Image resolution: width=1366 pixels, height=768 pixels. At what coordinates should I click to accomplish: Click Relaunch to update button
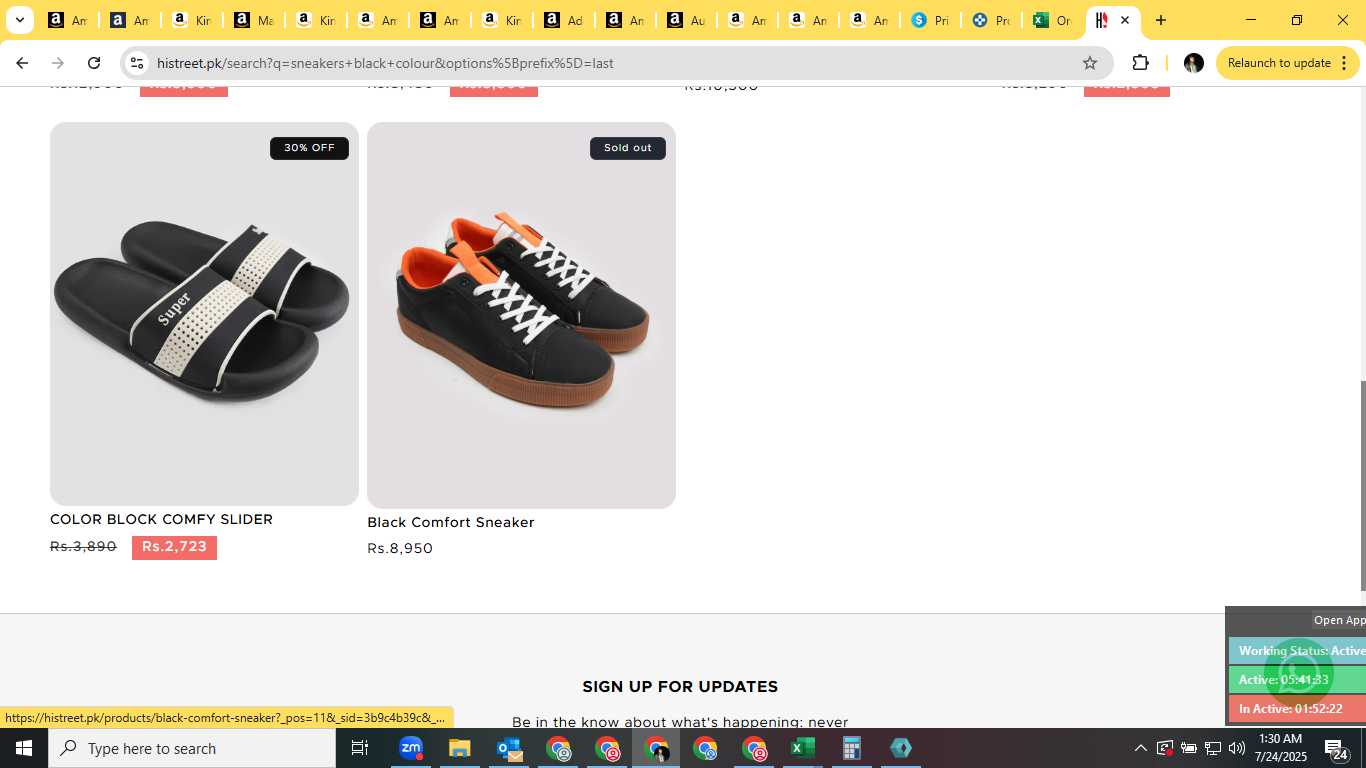(1287, 63)
